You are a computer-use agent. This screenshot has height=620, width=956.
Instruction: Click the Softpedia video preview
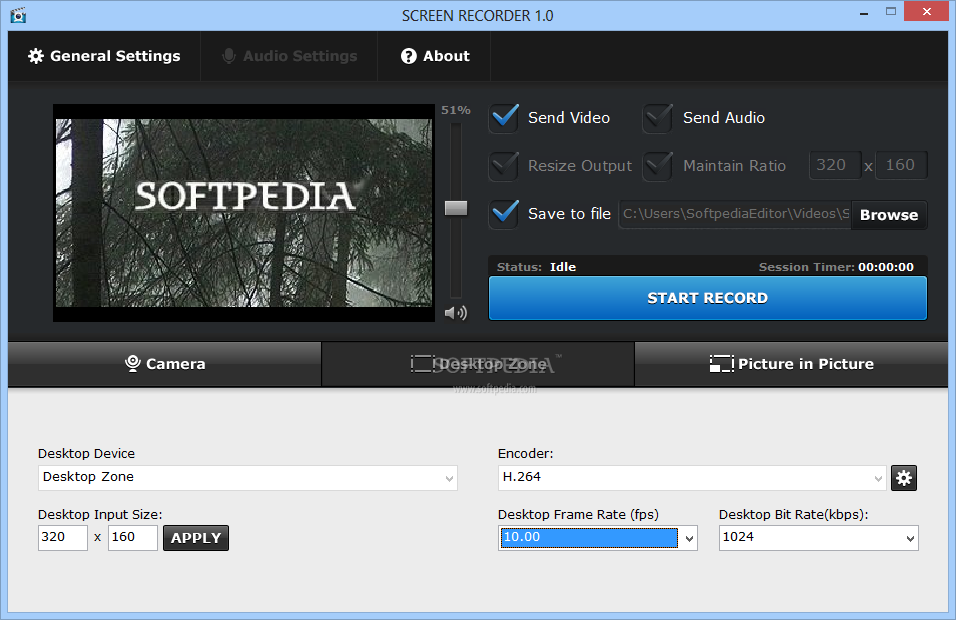(244, 213)
